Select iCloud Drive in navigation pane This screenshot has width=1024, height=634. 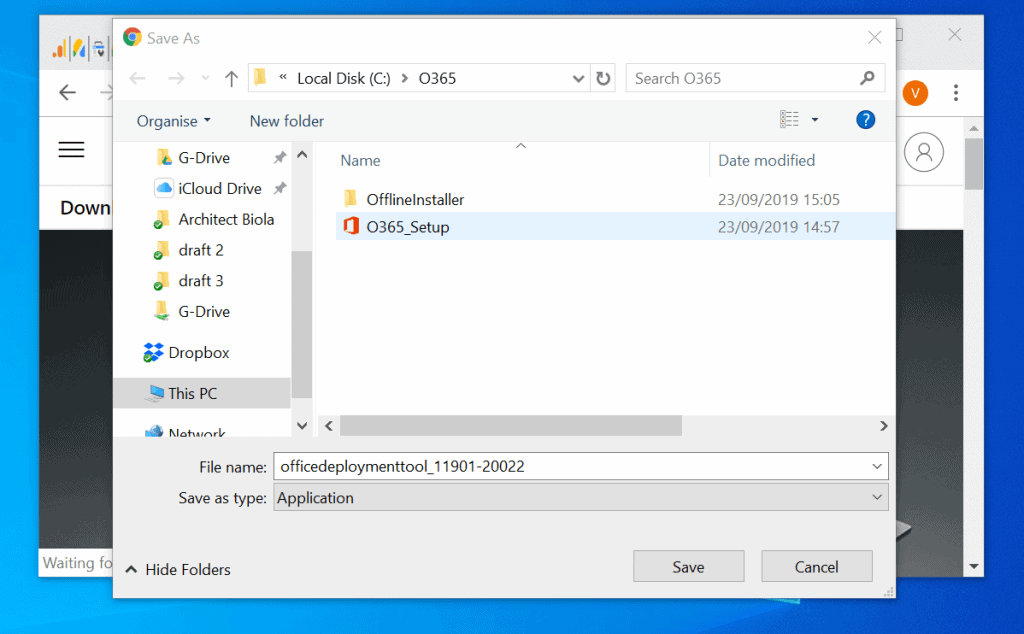coord(208,189)
